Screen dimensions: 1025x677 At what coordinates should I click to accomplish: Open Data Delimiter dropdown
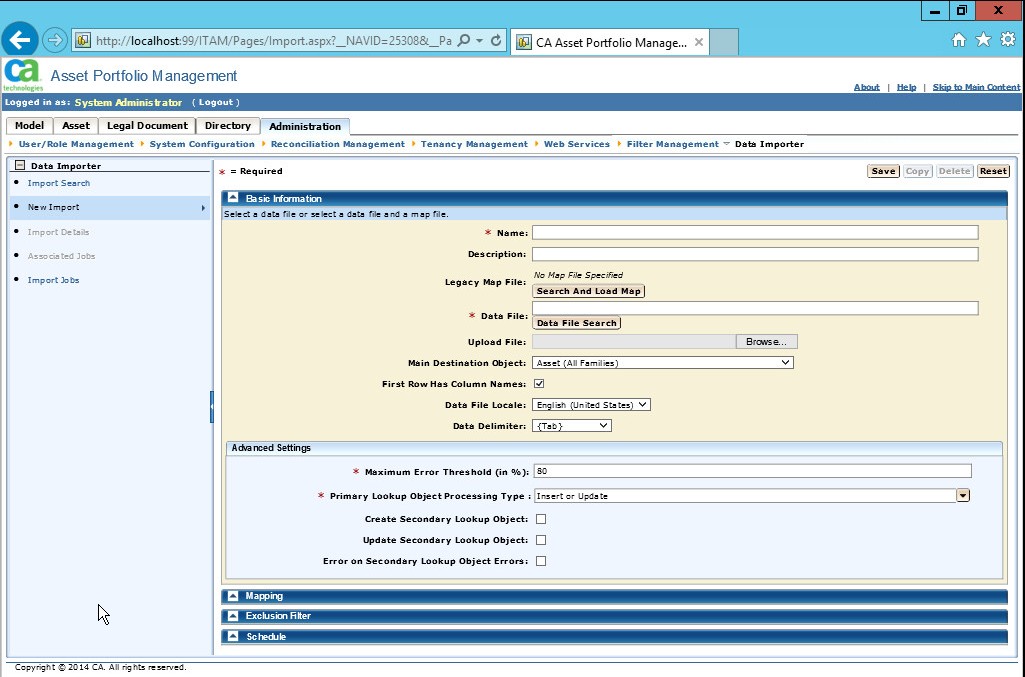pos(572,425)
